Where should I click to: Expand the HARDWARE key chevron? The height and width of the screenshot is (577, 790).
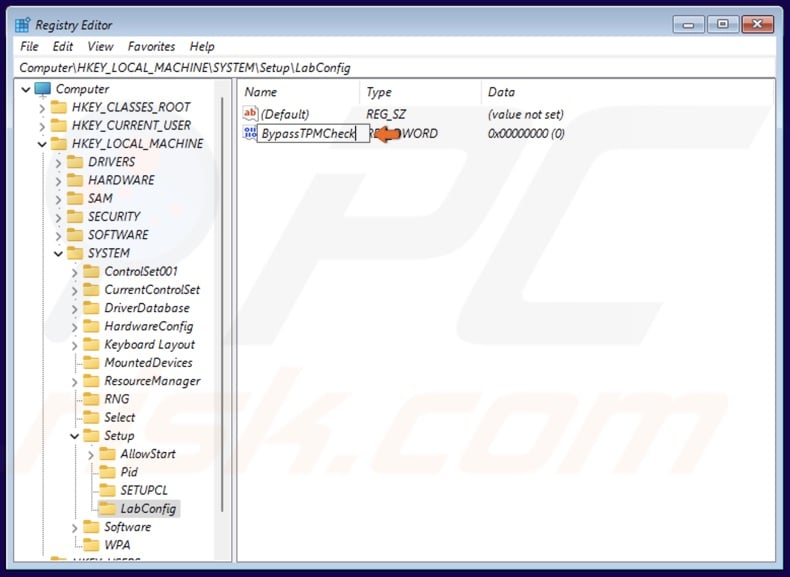click(58, 181)
